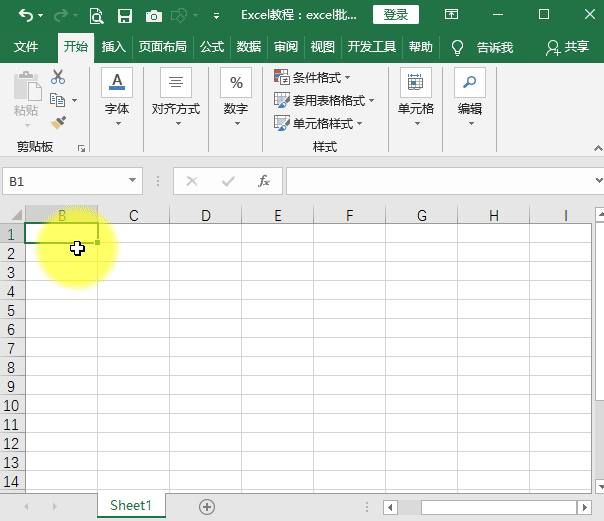Open the 剪贴板 dialog launcher

point(81,148)
